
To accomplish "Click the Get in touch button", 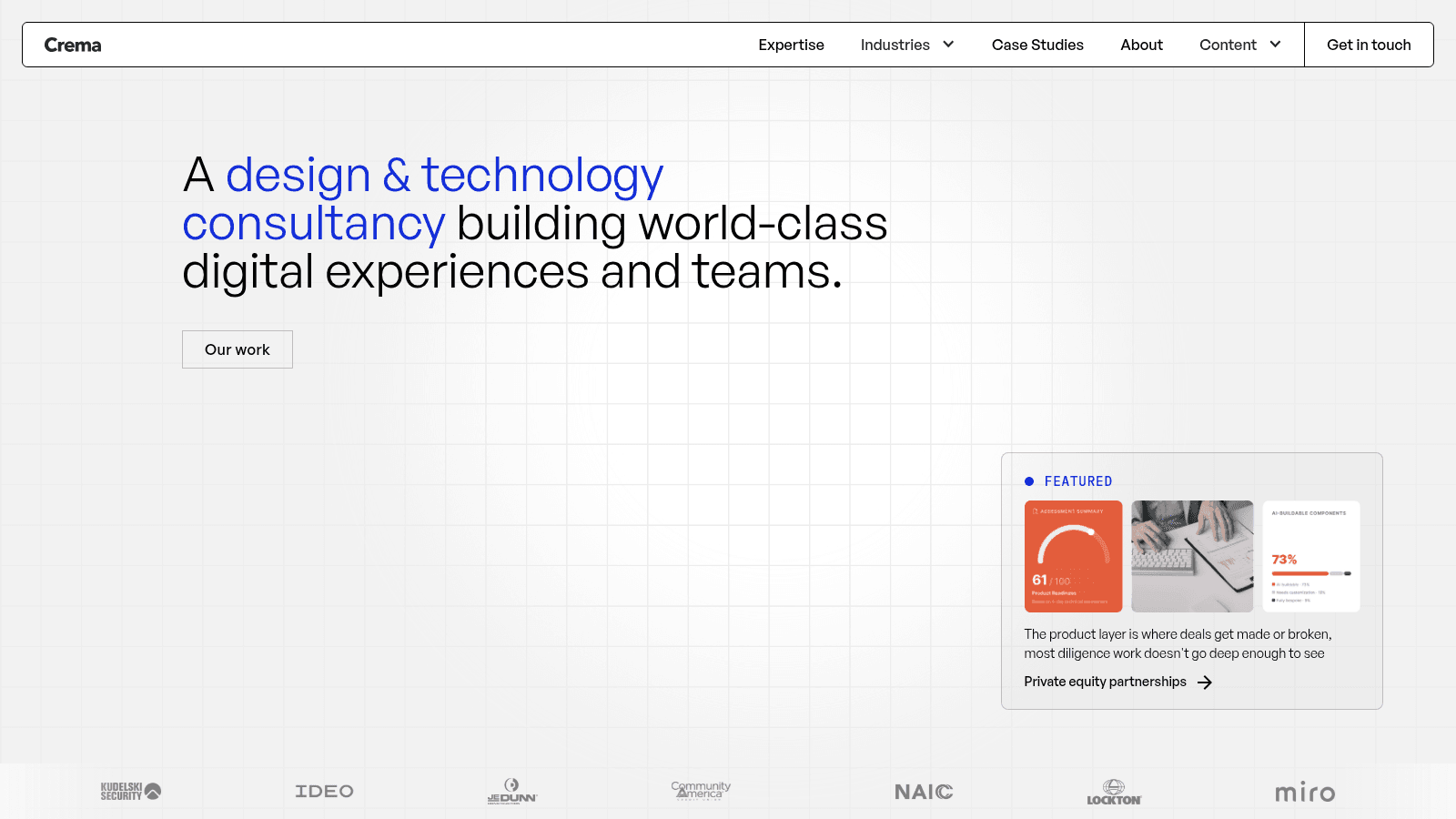I will click(x=1369, y=45).
